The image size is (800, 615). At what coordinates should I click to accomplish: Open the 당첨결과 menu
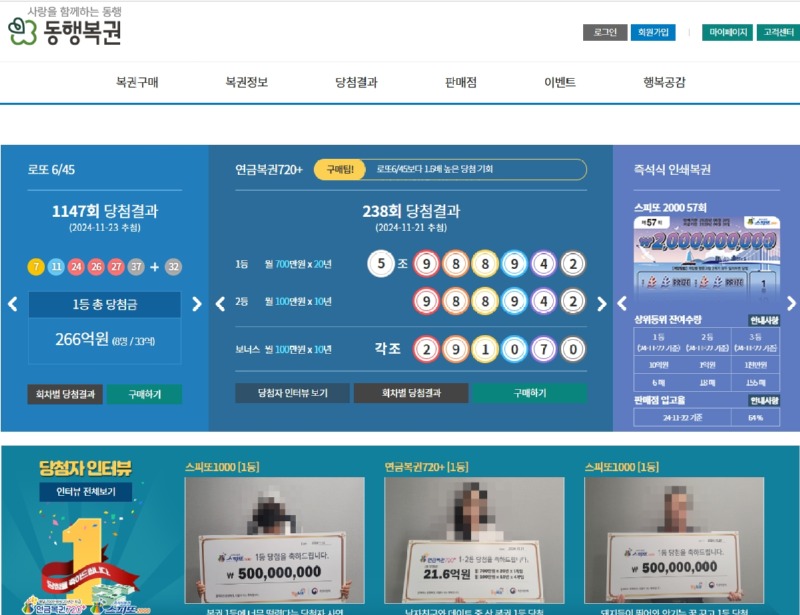click(356, 82)
